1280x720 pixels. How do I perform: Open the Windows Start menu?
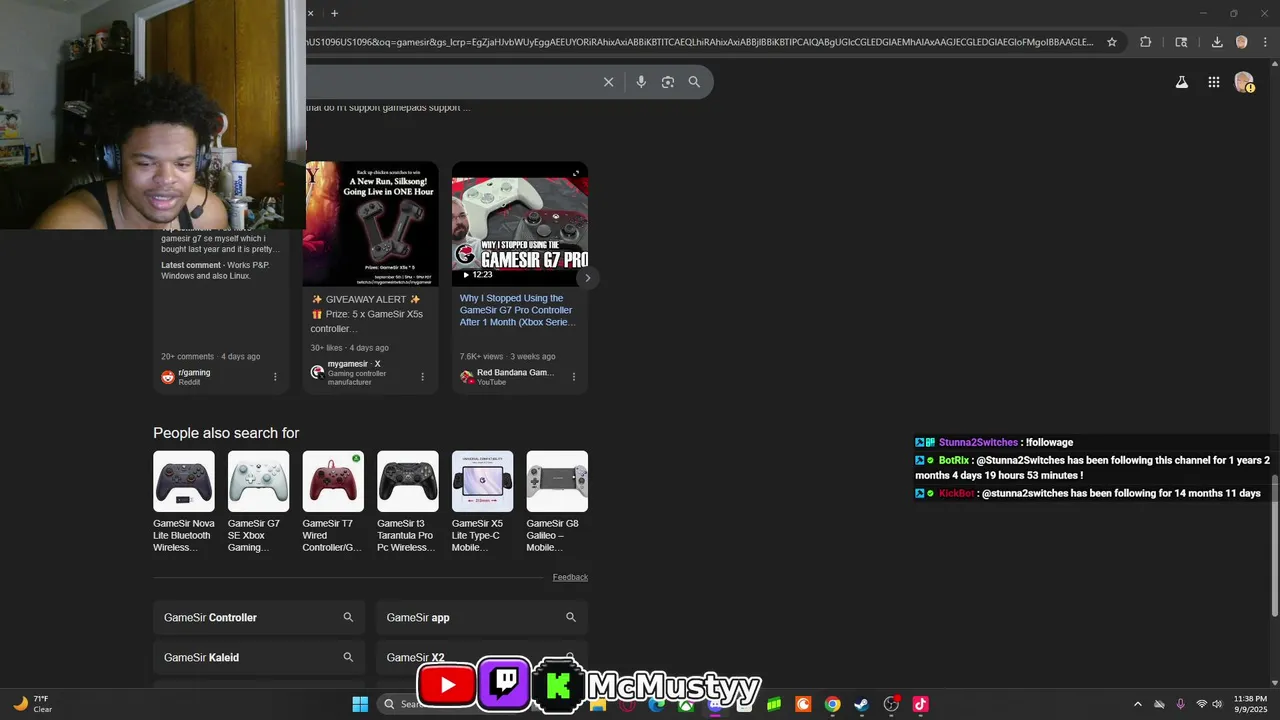click(x=360, y=704)
